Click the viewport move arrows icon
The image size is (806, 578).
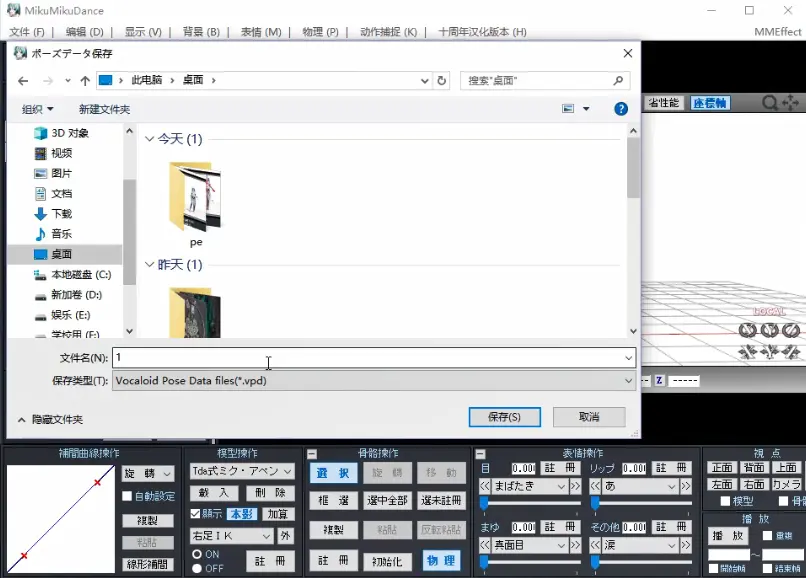tap(791, 103)
